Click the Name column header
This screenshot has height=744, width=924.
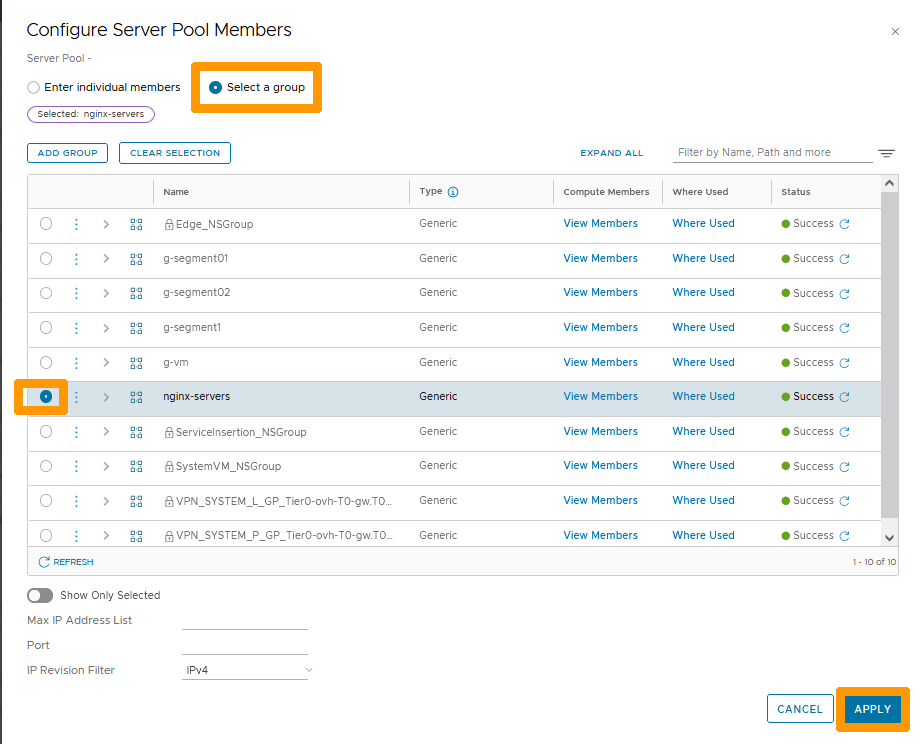pos(176,192)
